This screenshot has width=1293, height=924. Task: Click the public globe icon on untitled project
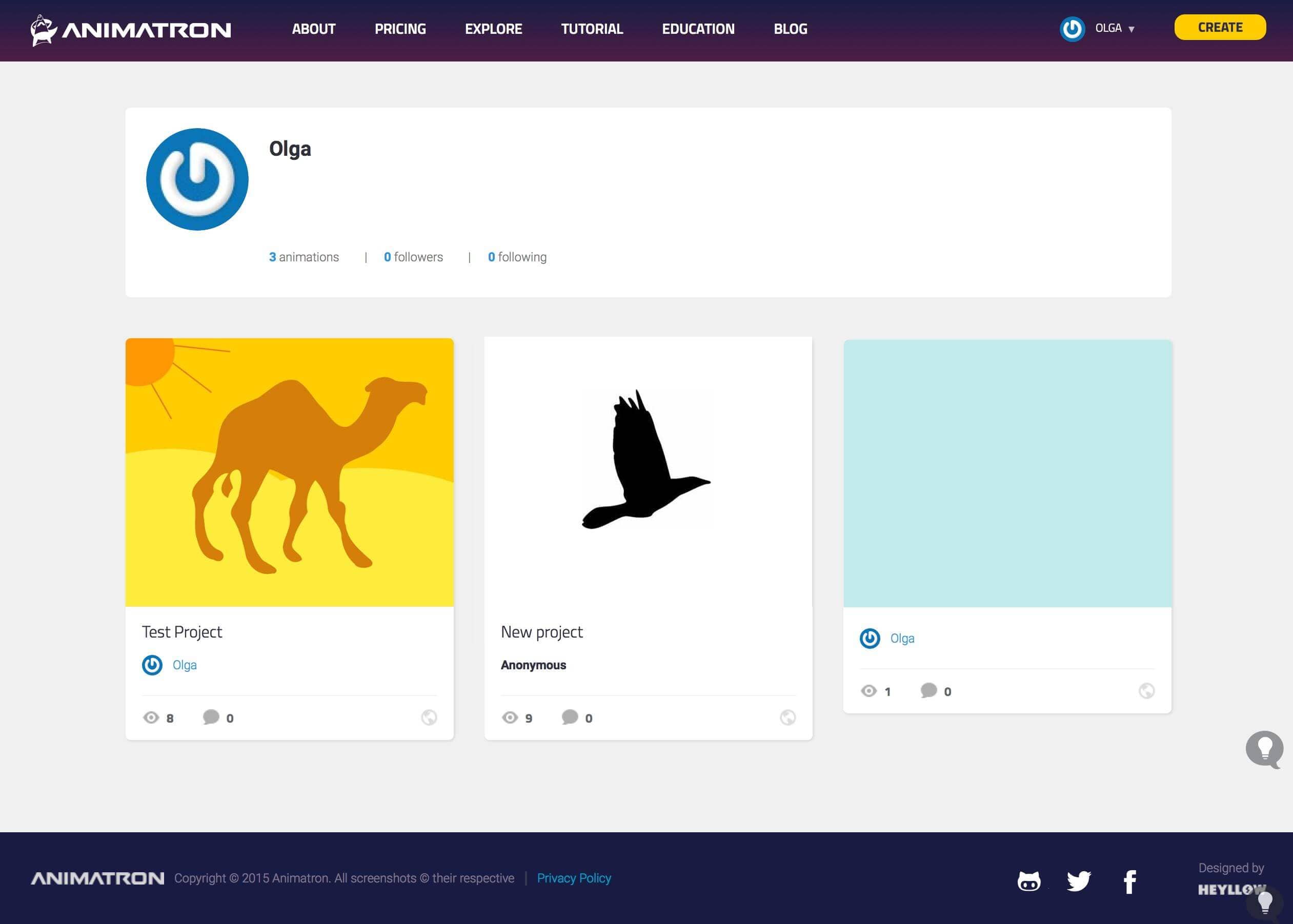tap(1147, 691)
